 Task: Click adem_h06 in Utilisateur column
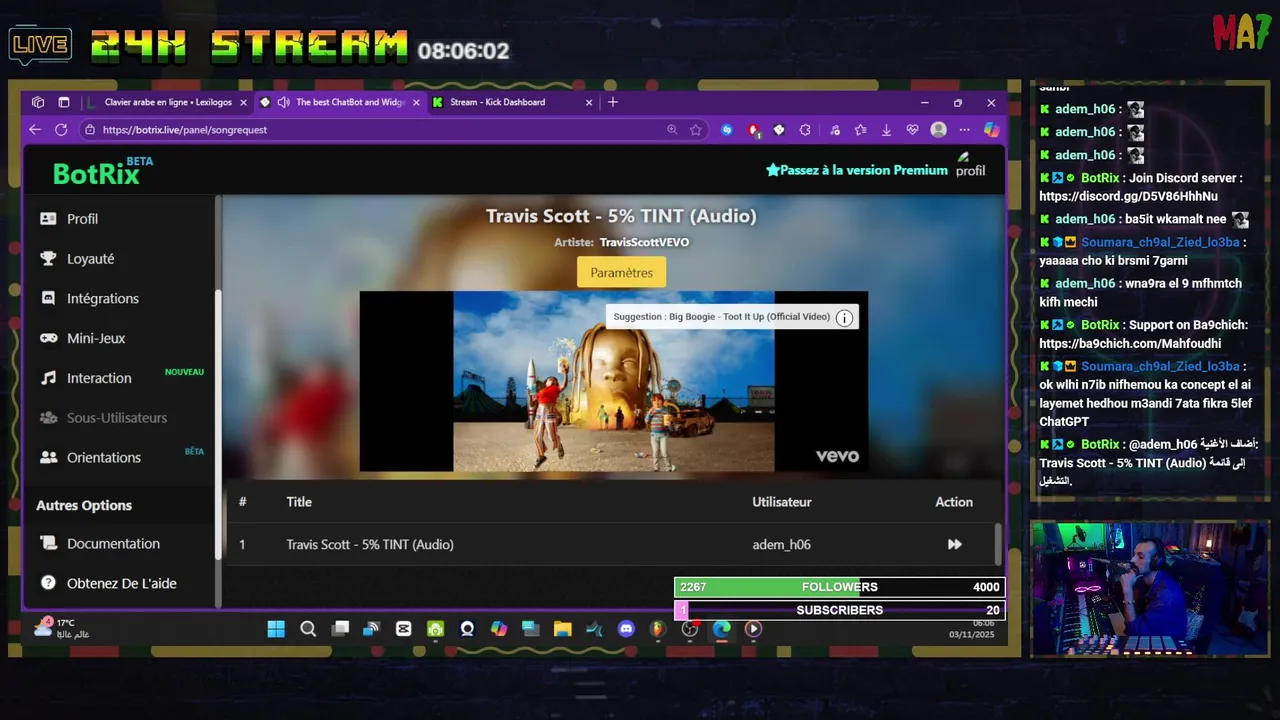click(781, 544)
